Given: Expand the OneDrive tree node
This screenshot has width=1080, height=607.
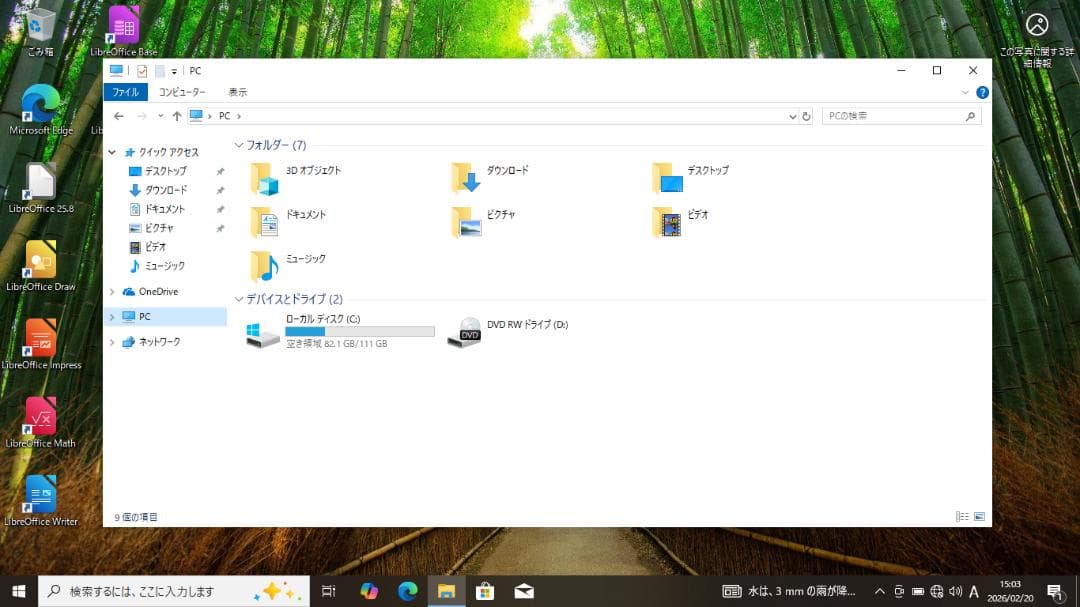Looking at the screenshot, I should [x=112, y=292].
